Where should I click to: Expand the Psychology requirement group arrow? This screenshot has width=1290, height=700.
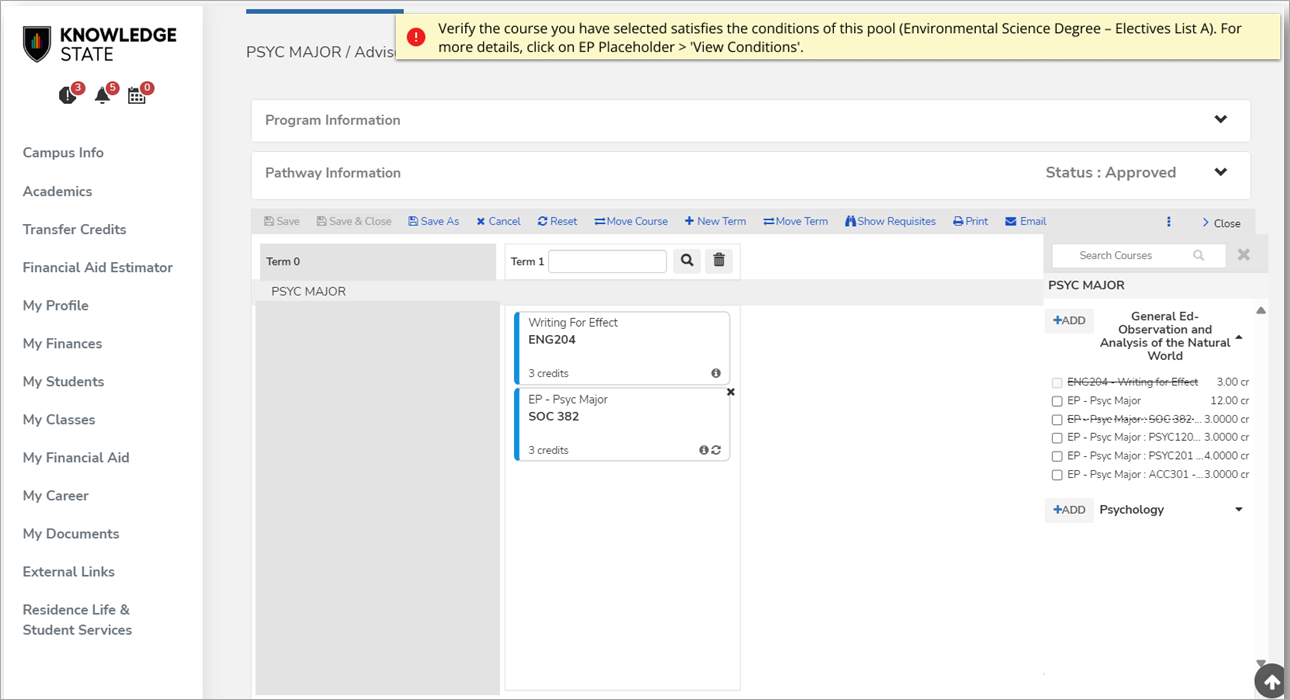1239,510
